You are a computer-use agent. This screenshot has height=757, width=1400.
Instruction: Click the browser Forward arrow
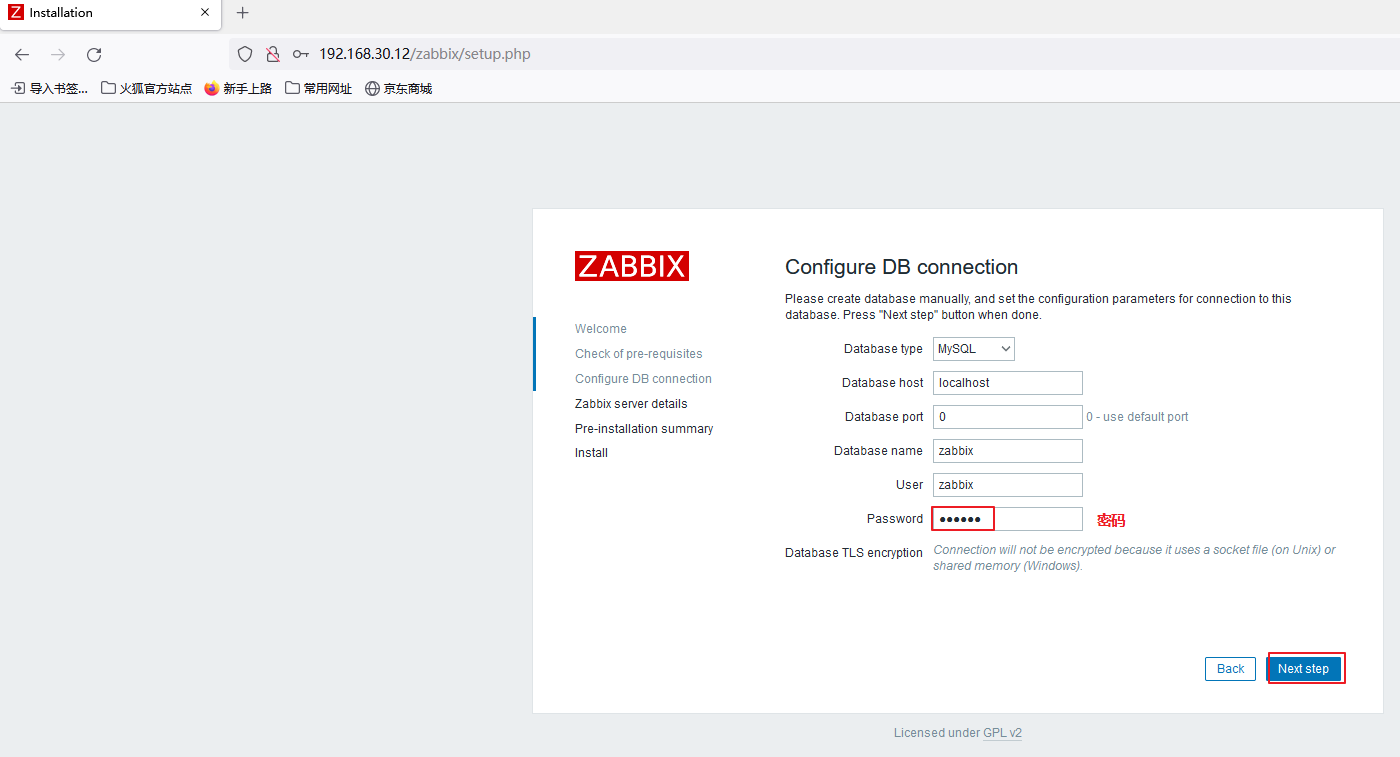click(x=58, y=54)
